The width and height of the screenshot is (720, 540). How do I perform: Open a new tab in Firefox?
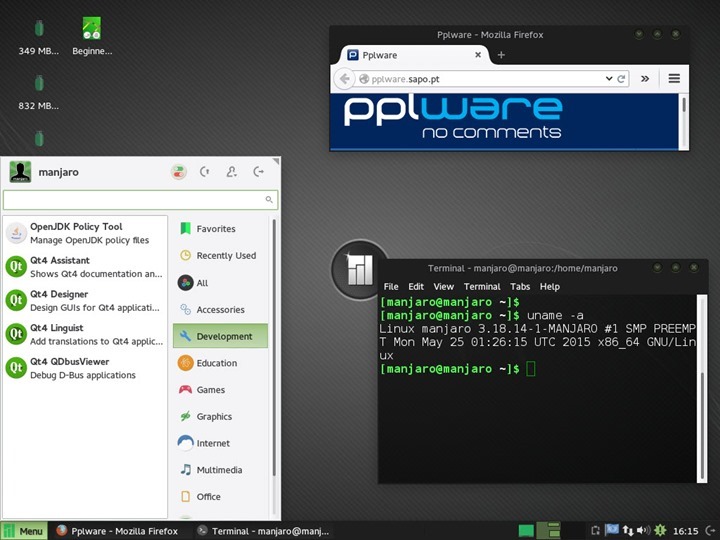coord(501,55)
